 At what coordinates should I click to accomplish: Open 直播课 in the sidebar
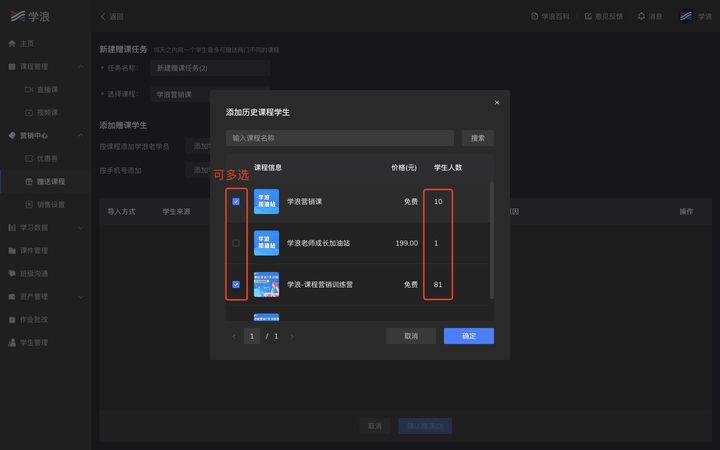(47, 90)
